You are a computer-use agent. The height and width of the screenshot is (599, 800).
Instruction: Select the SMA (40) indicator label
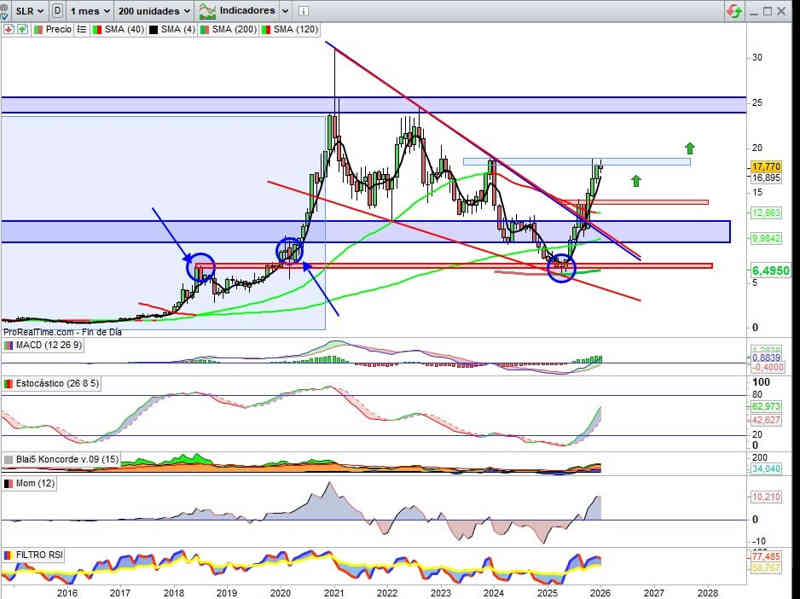[x=121, y=30]
